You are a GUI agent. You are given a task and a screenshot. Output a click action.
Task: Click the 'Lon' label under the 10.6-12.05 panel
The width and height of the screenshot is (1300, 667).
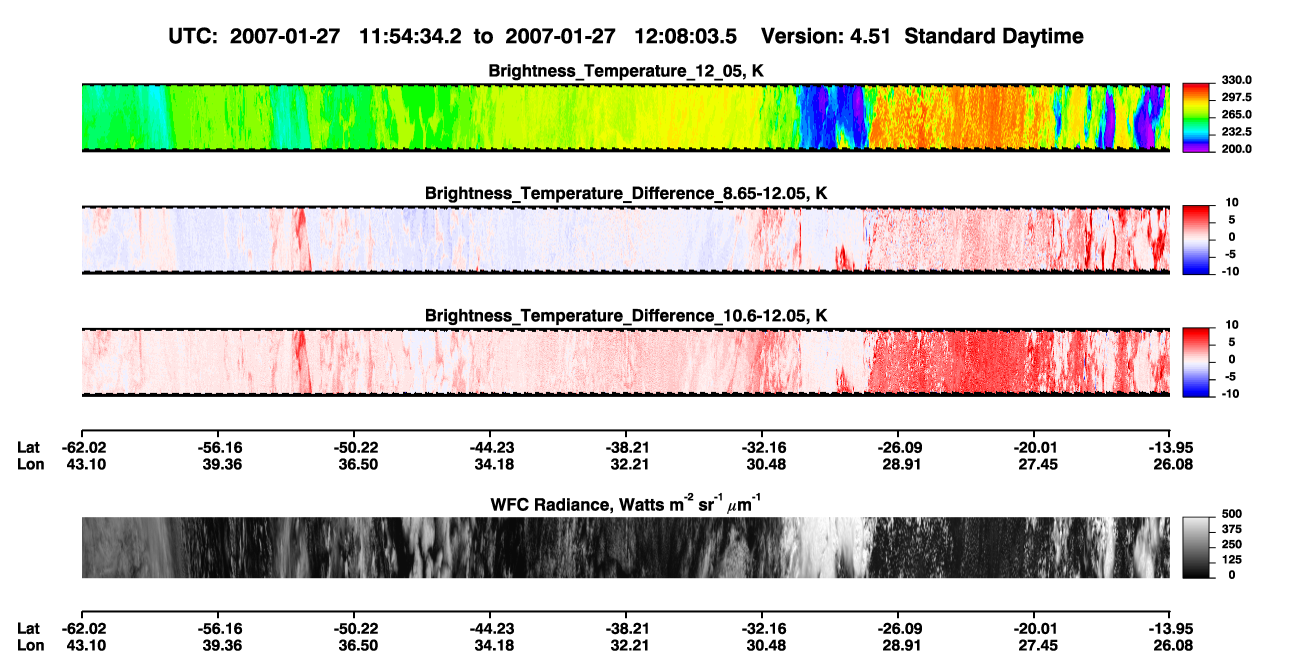29,464
